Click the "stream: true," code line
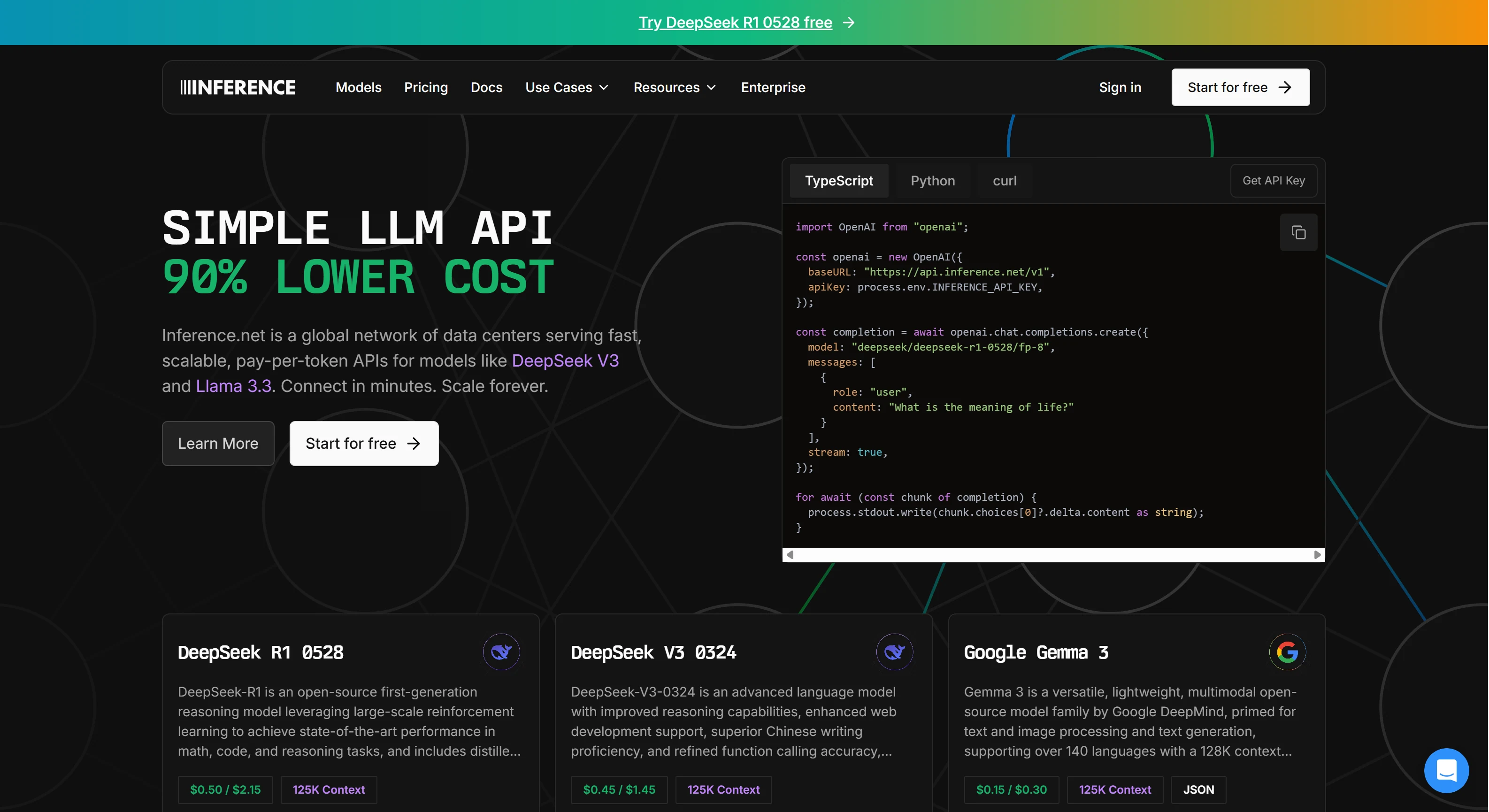Image resolution: width=1489 pixels, height=812 pixels. 847,452
